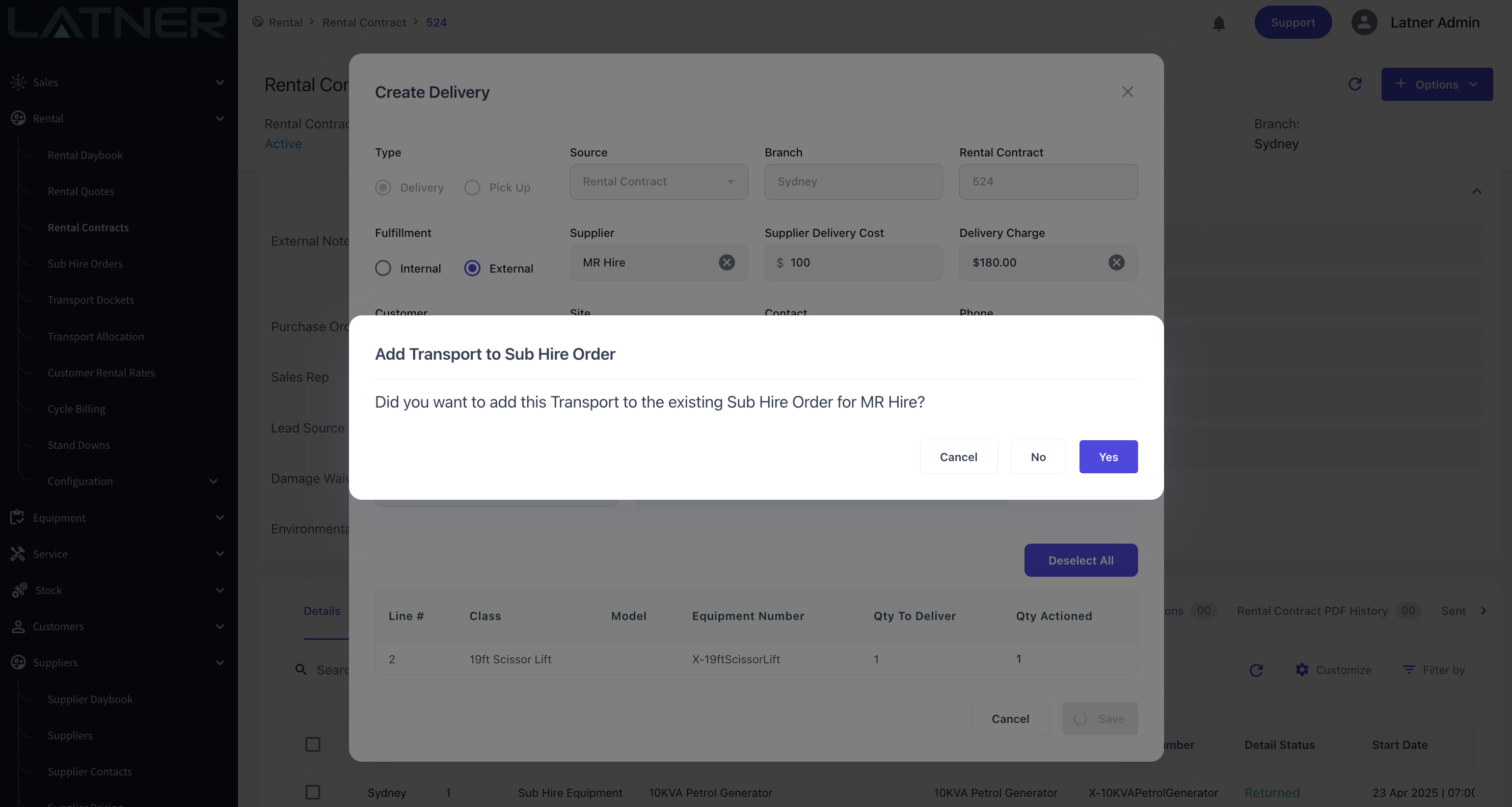Open the Source Rental Contract dropdown

coord(659,182)
